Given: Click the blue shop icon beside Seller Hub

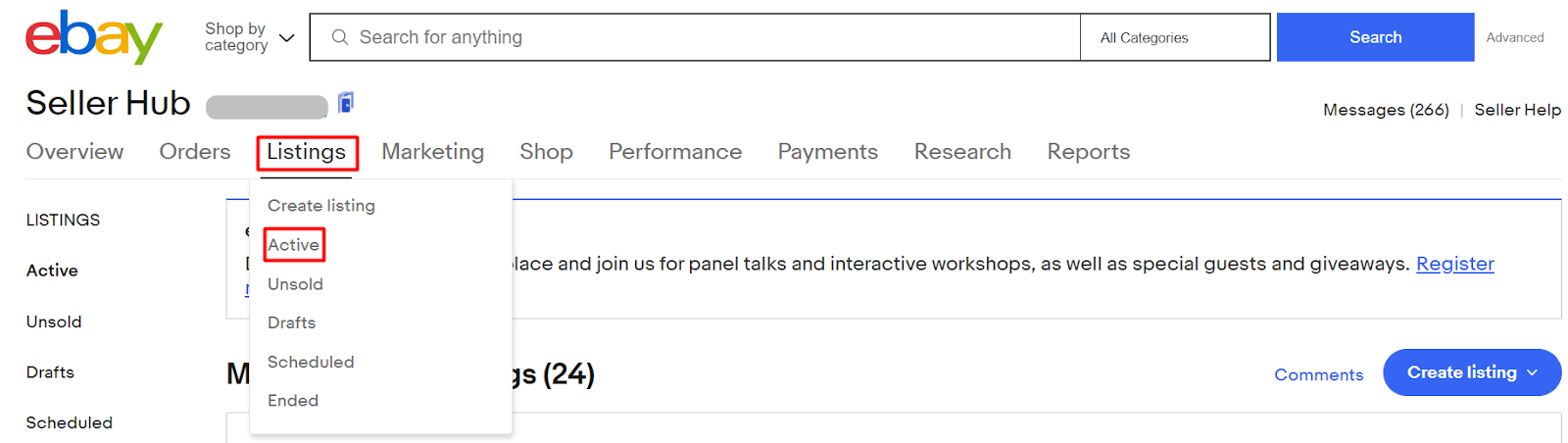Looking at the screenshot, I should pos(345,103).
